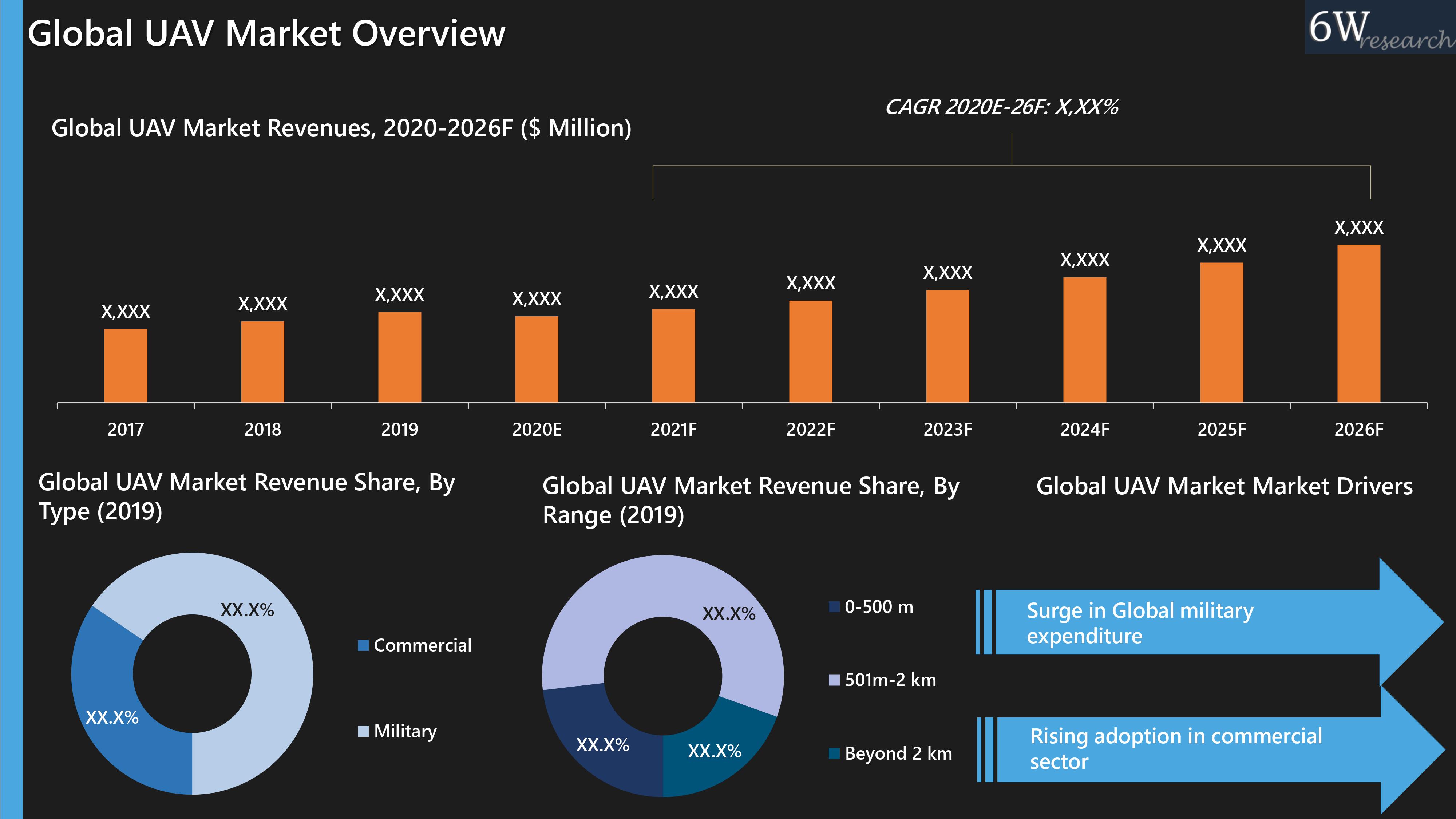Click the 2019 orange bar
The height and width of the screenshot is (819, 1456).
pos(400,357)
